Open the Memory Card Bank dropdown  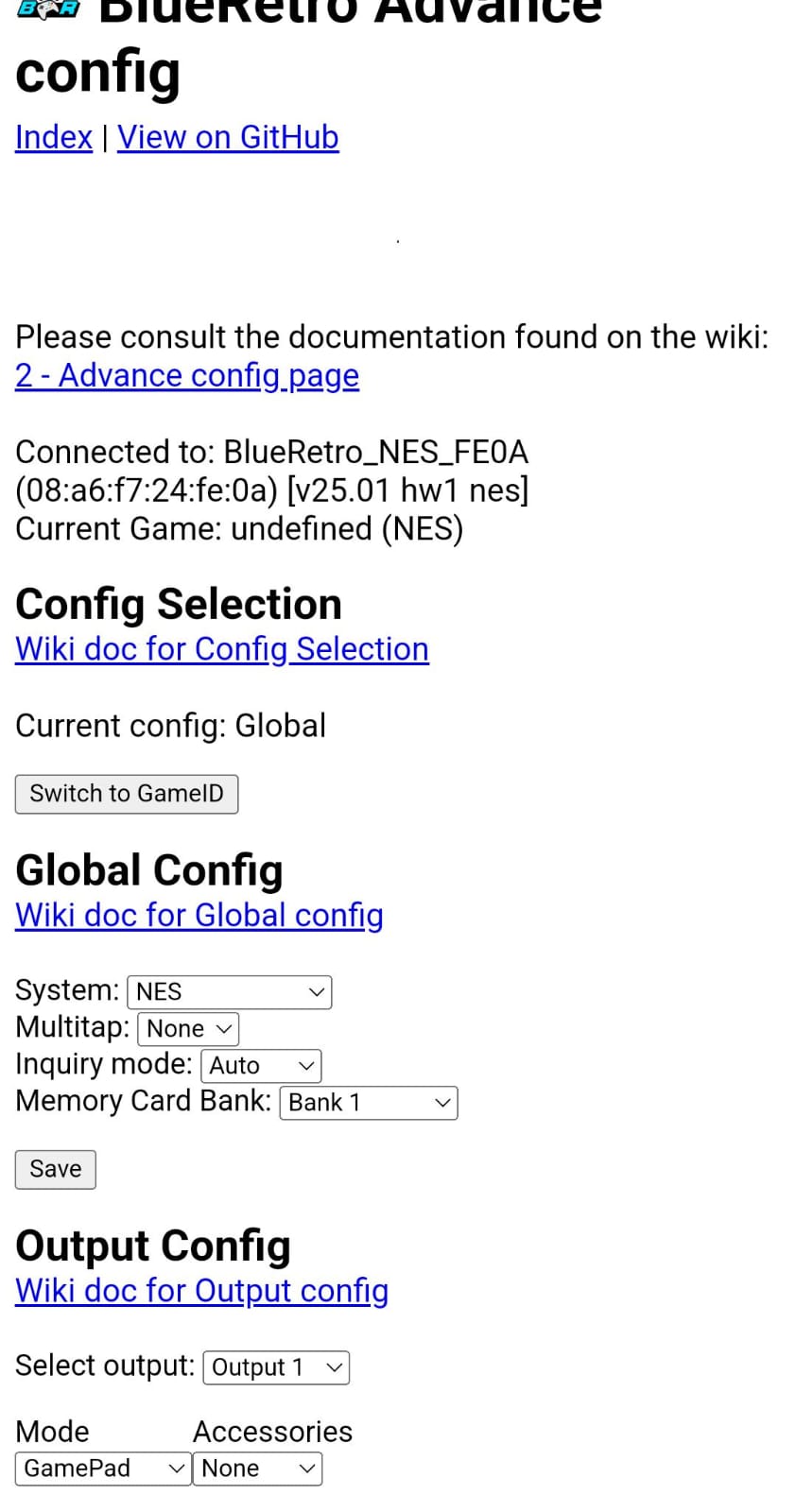pos(369,1103)
